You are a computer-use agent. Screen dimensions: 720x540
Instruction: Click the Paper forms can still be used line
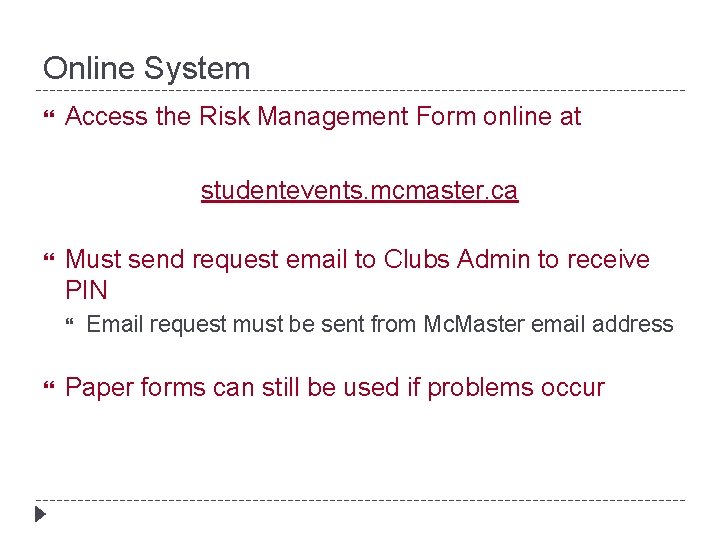(x=335, y=388)
